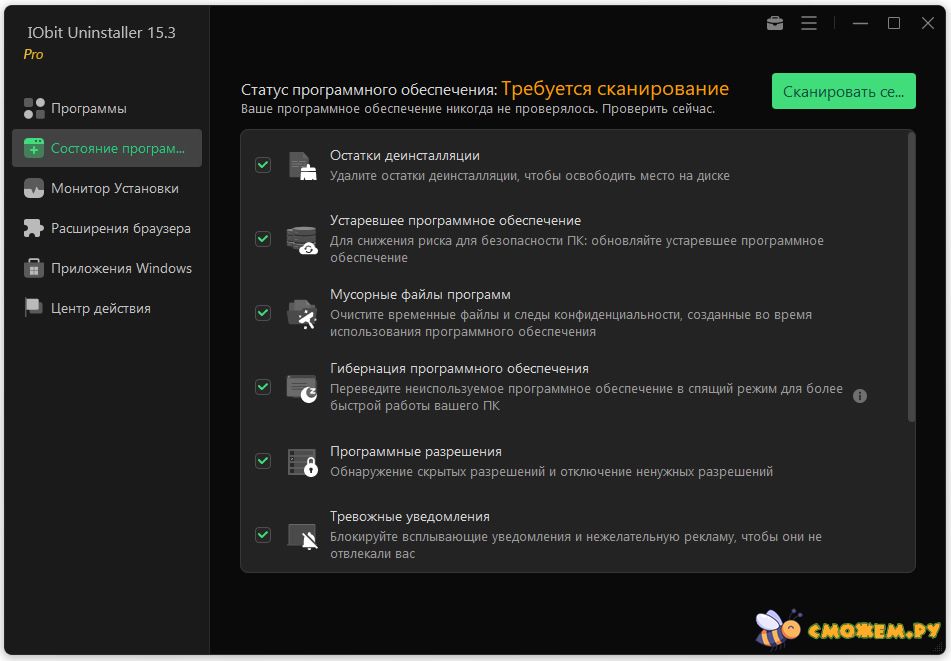Click the uninstall leftovers broom icon
This screenshot has width=951, height=661.
click(x=302, y=165)
